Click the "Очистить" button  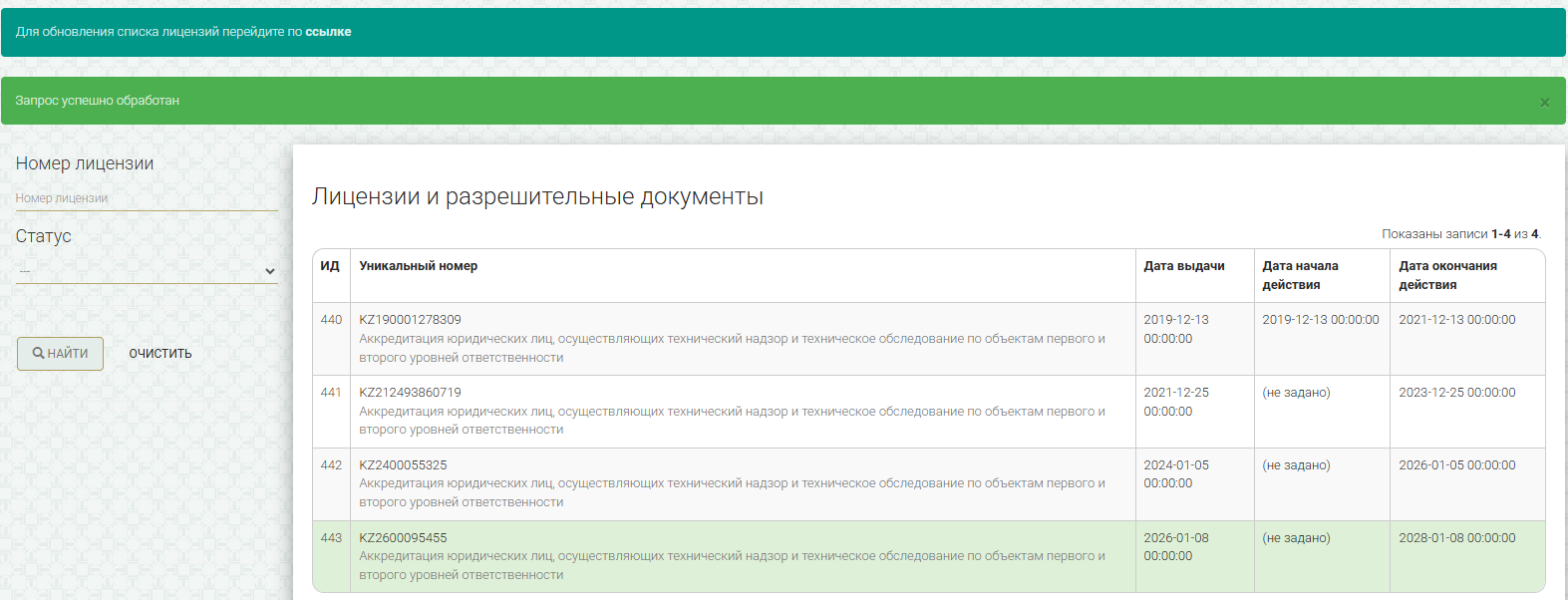[x=160, y=354]
